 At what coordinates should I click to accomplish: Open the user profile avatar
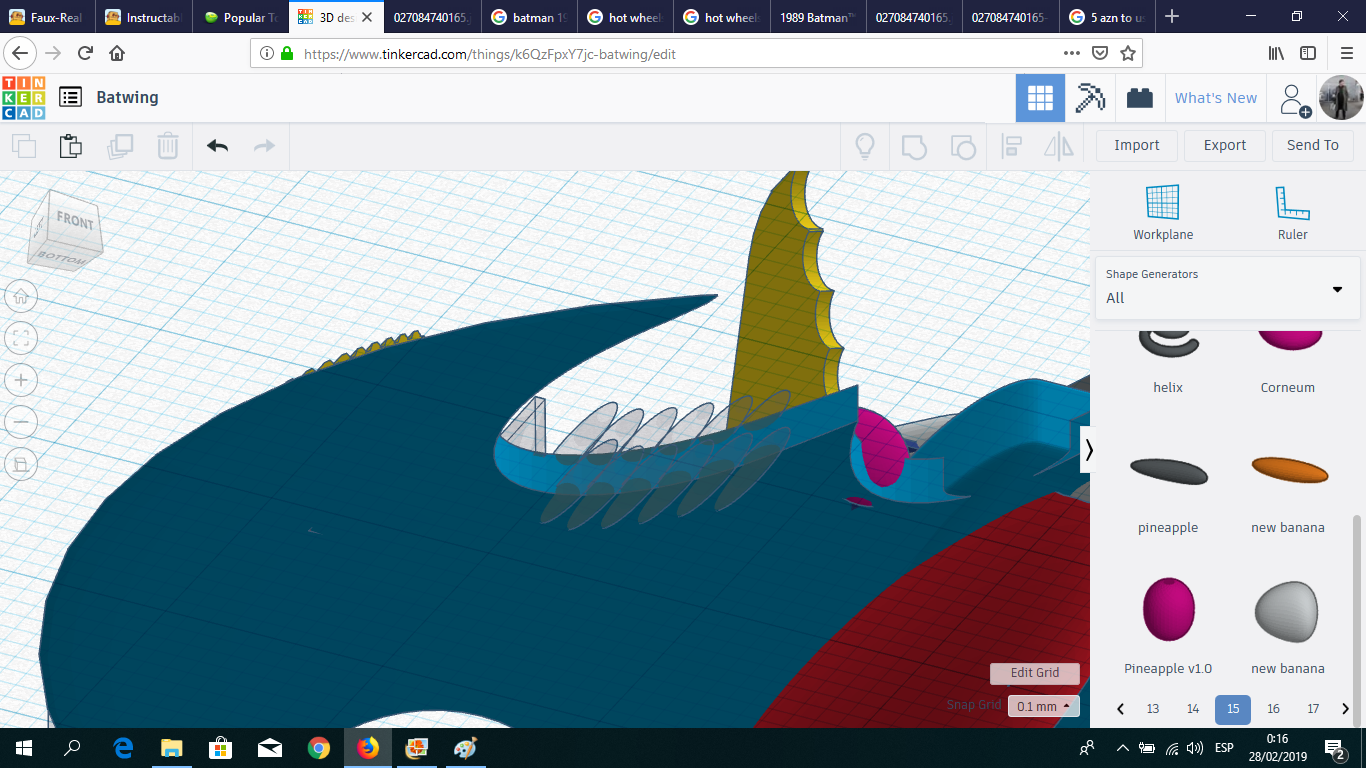pyautogui.click(x=1341, y=98)
